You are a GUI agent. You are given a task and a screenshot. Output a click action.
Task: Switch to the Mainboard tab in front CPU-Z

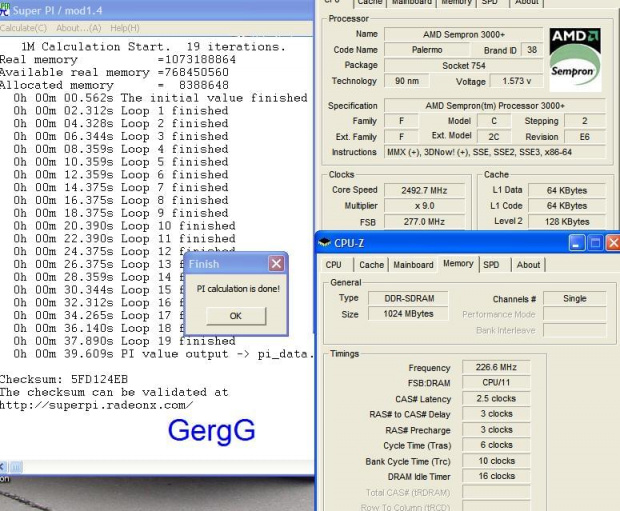(x=413, y=265)
